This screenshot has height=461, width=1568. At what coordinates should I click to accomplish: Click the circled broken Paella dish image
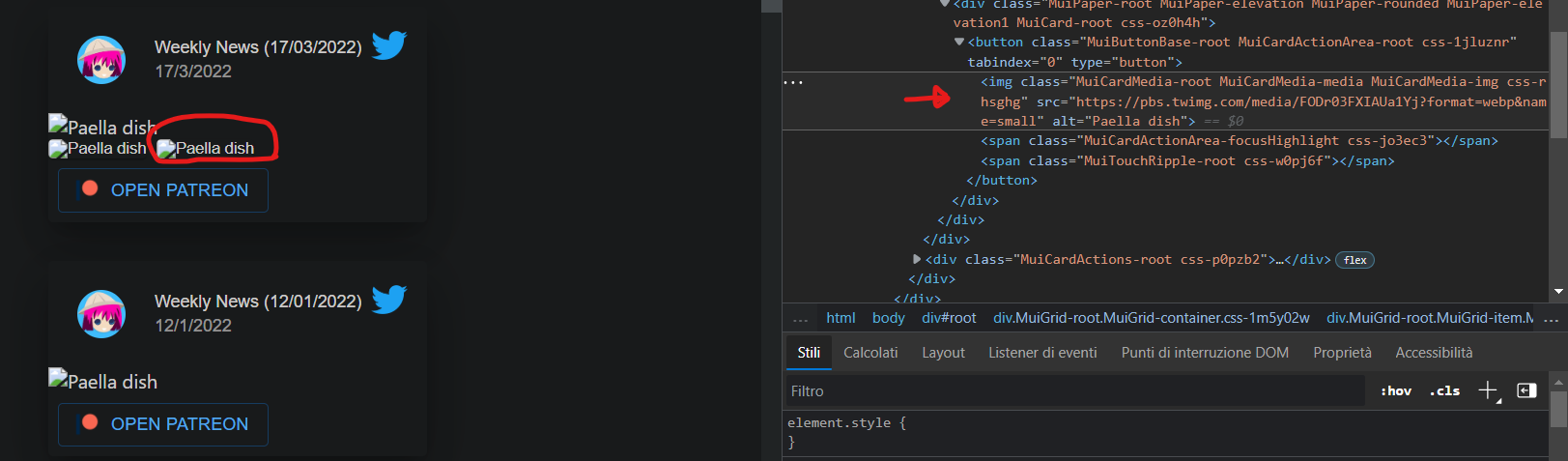click(206, 148)
